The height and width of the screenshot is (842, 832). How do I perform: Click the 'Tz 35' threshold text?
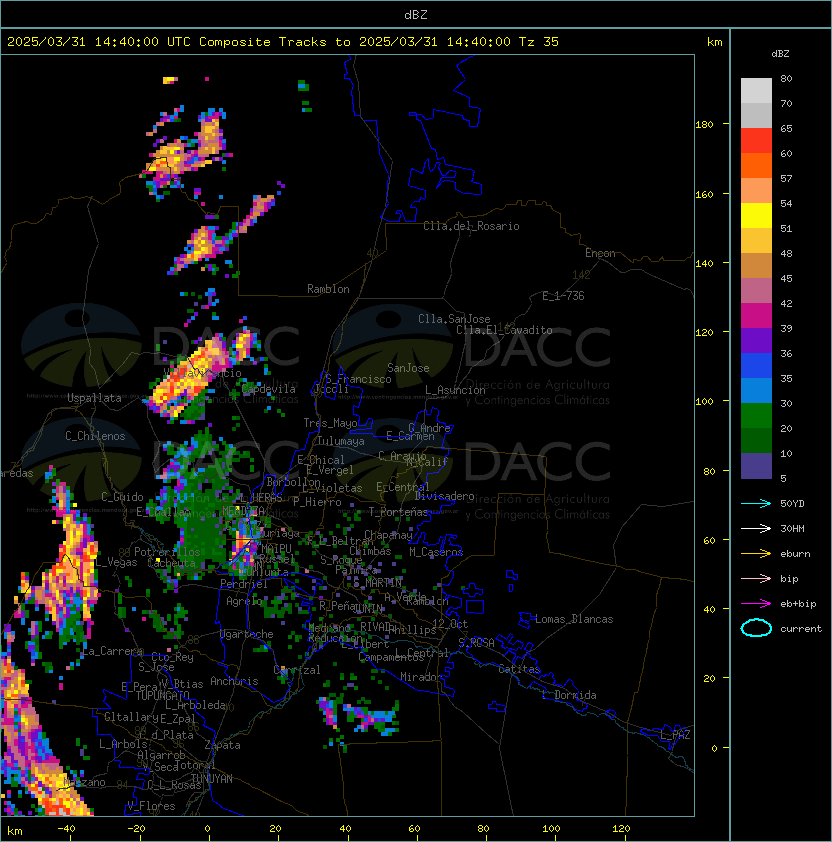(539, 42)
